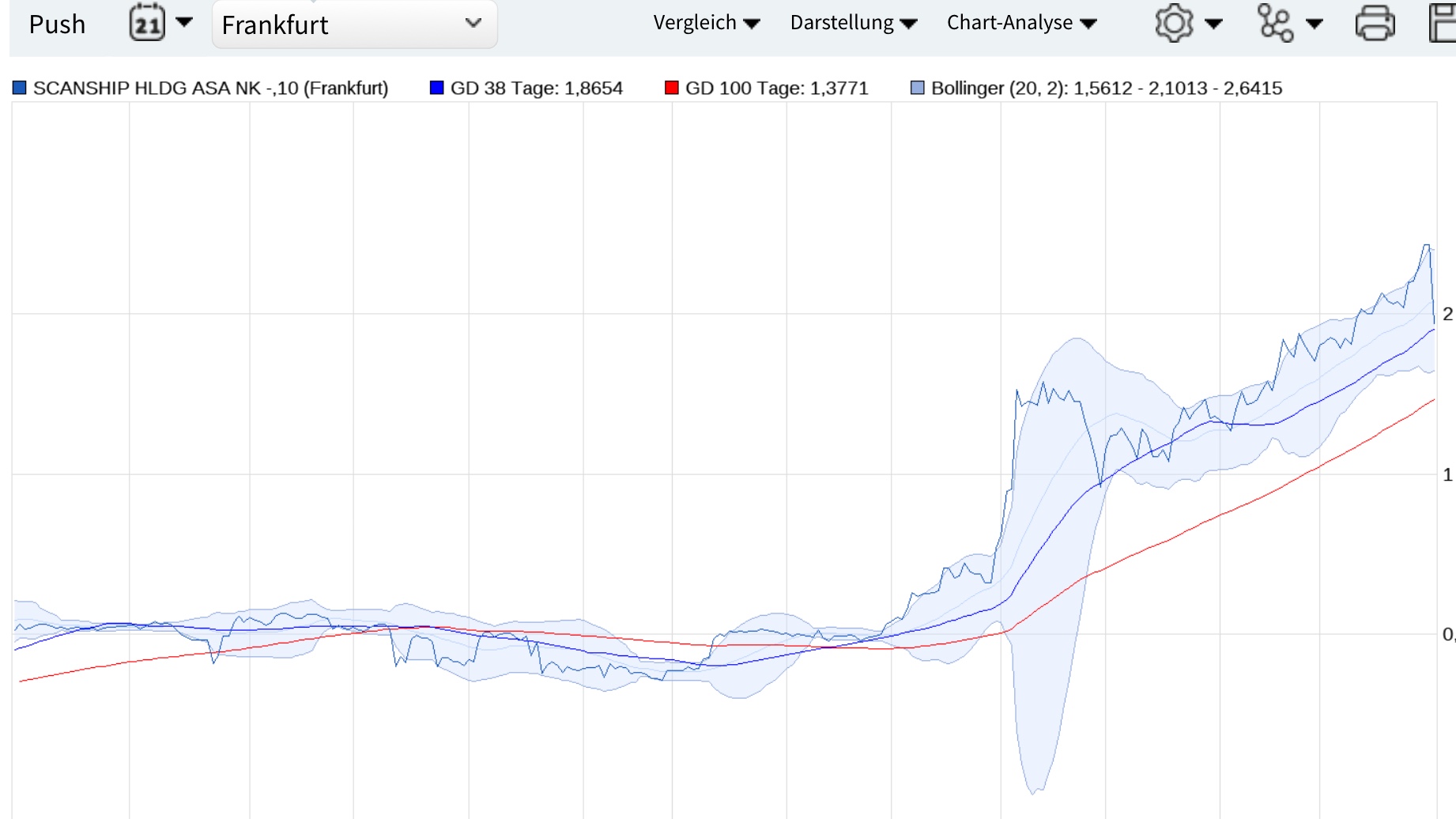1456x819 pixels.
Task: Click the SCANSHIP HLDG ASA legend label
Action: coord(210,88)
